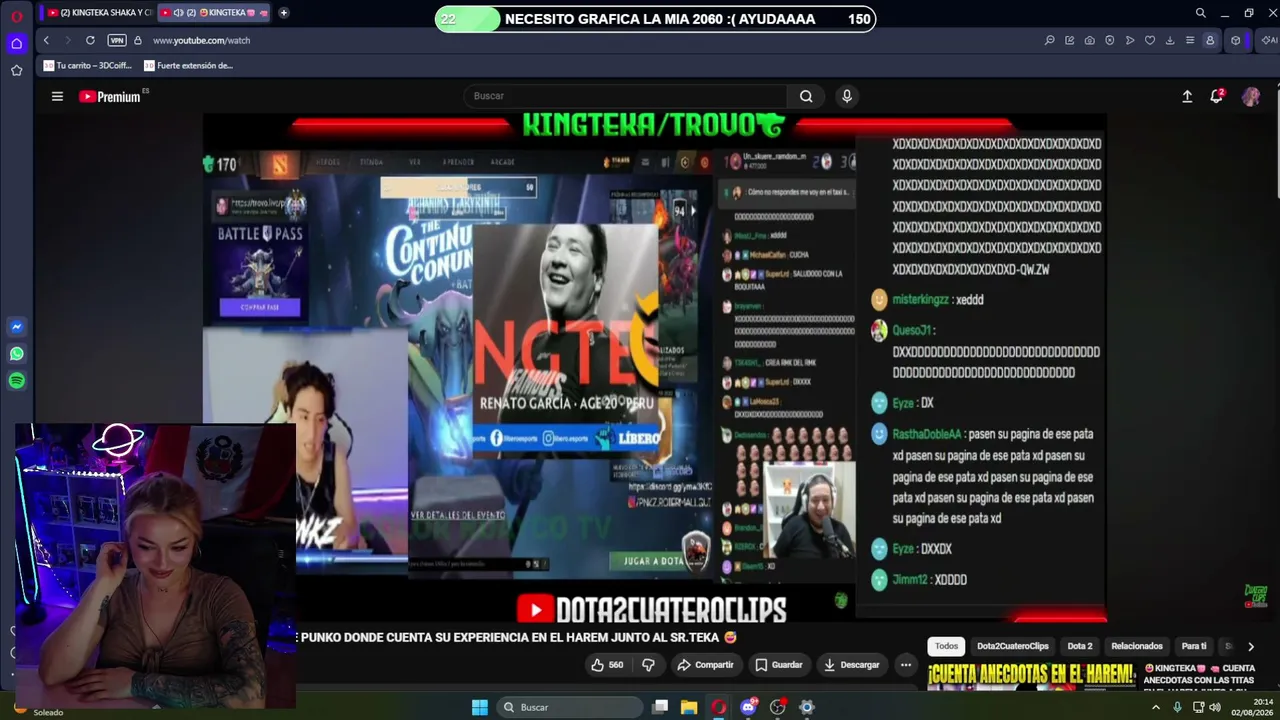Screen dimensions: 1280x720
Task: Open Task View on the taskbar
Action: (660, 707)
